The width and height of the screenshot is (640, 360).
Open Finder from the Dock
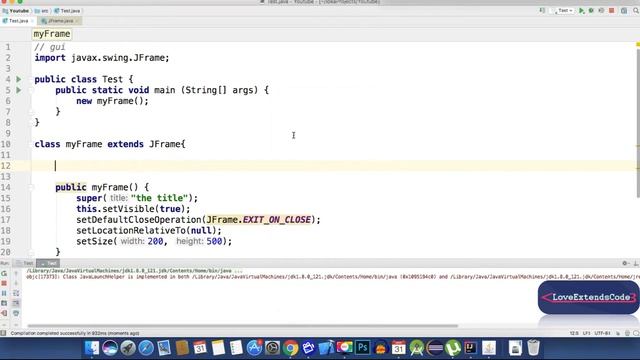coord(92,348)
